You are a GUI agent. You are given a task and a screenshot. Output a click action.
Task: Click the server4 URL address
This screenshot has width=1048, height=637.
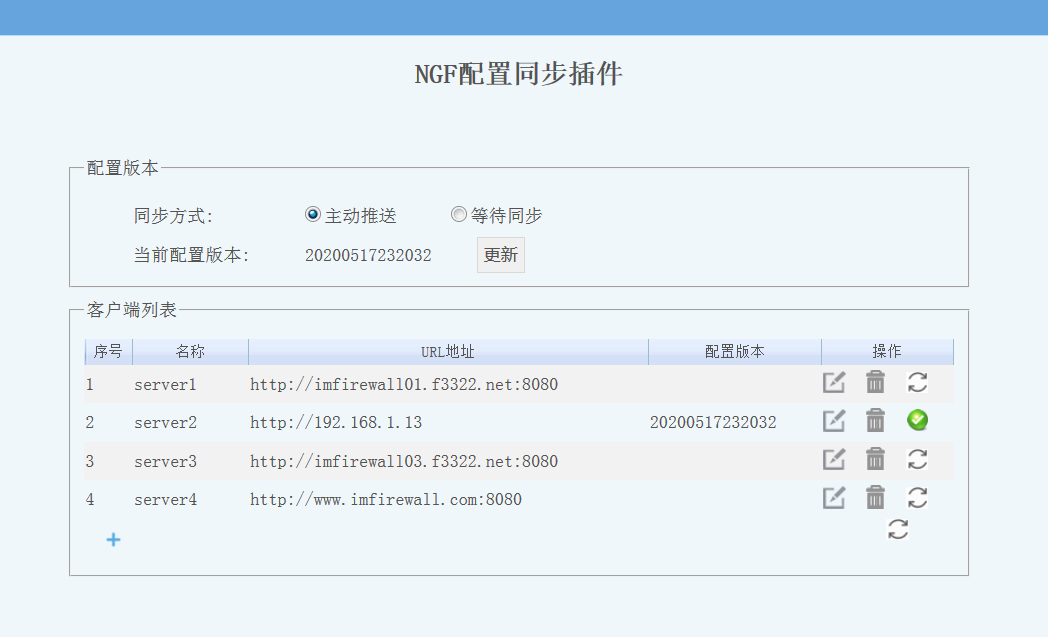[x=385, y=499]
